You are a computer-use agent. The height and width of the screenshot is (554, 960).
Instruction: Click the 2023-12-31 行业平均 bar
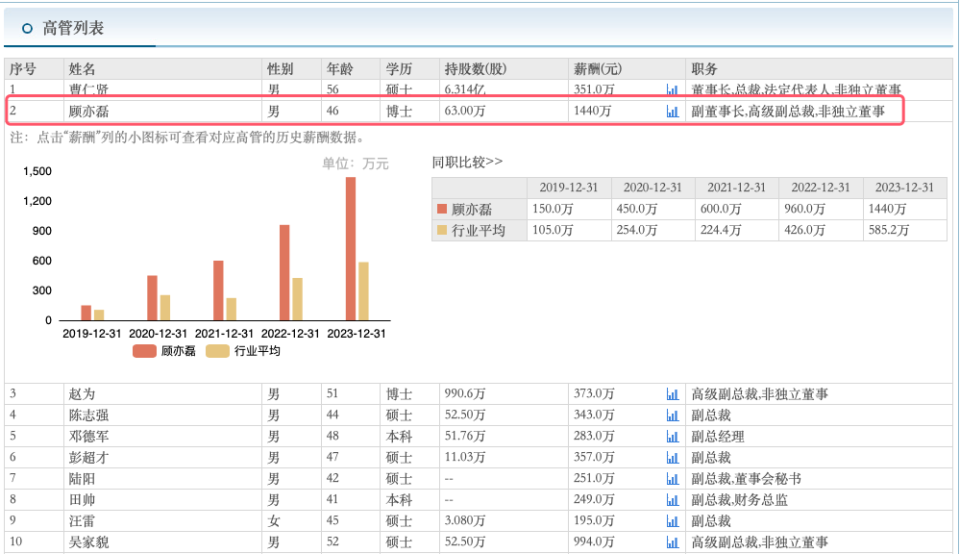(363, 291)
